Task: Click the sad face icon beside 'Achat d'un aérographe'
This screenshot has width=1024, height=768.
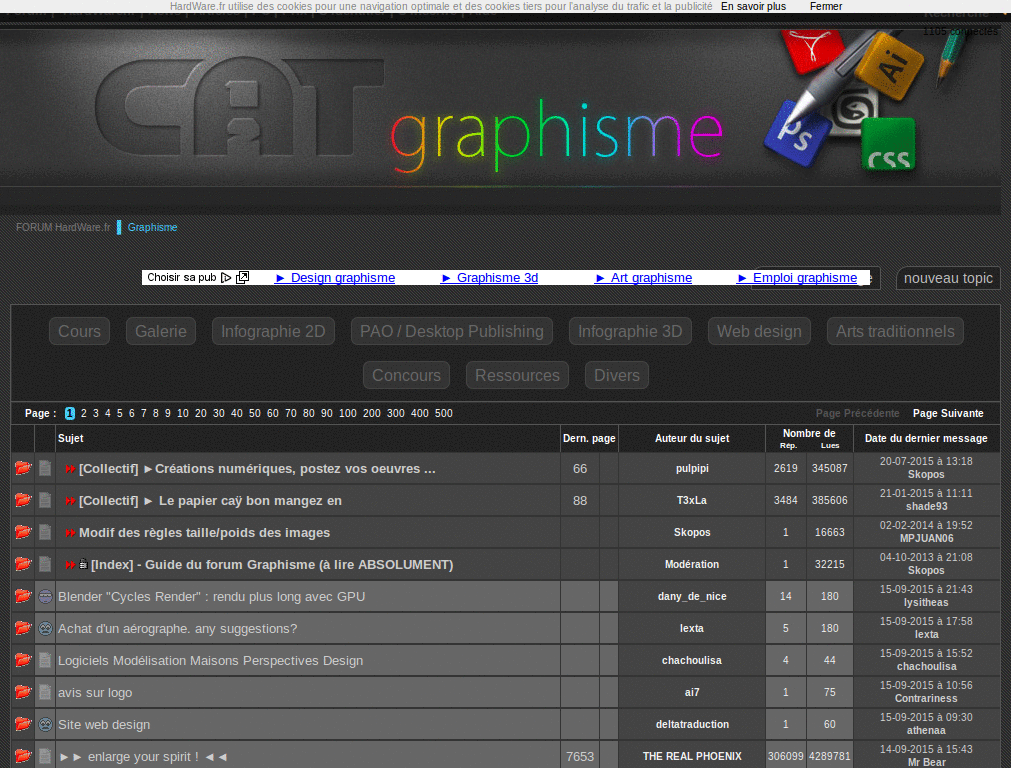Action: 45,629
